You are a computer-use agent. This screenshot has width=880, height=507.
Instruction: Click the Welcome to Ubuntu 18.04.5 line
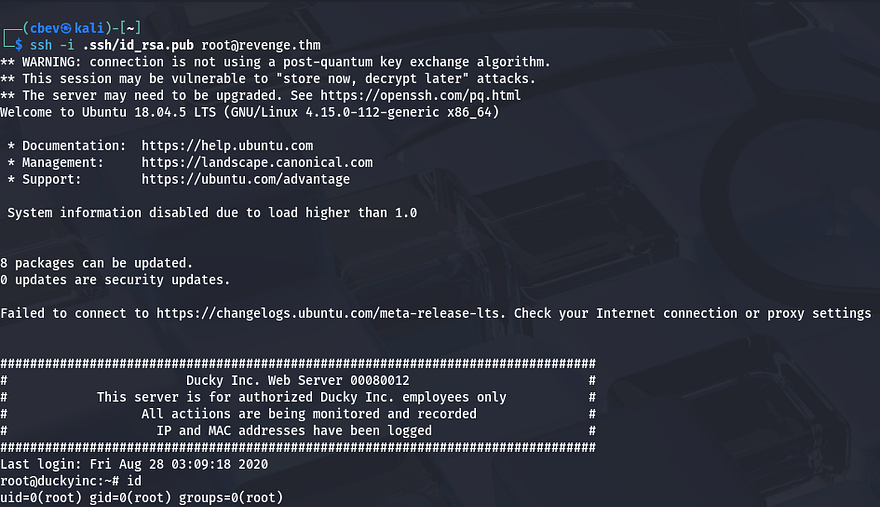tap(250, 112)
